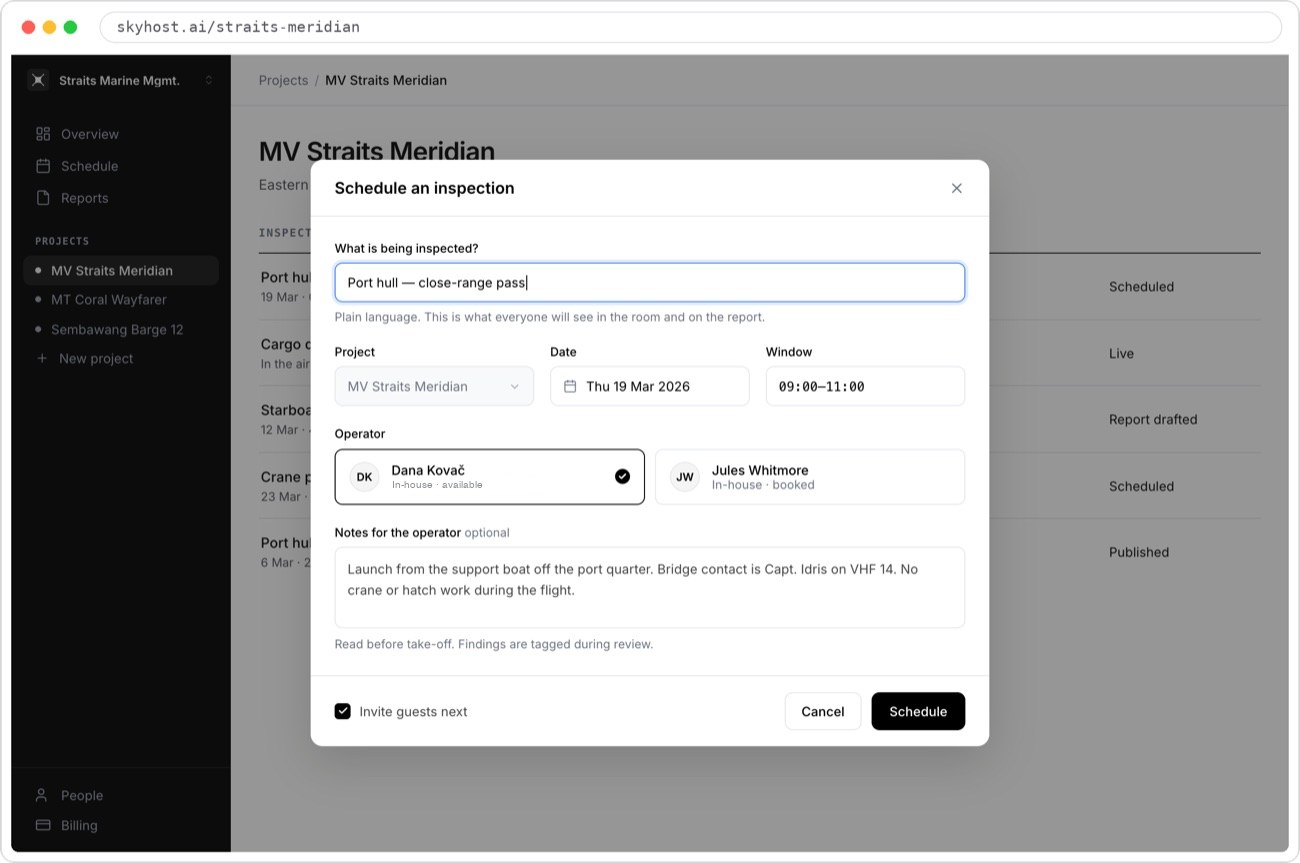This screenshot has width=1300, height=863.
Task: Click the What is being inspected field
Action: click(650, 282)
